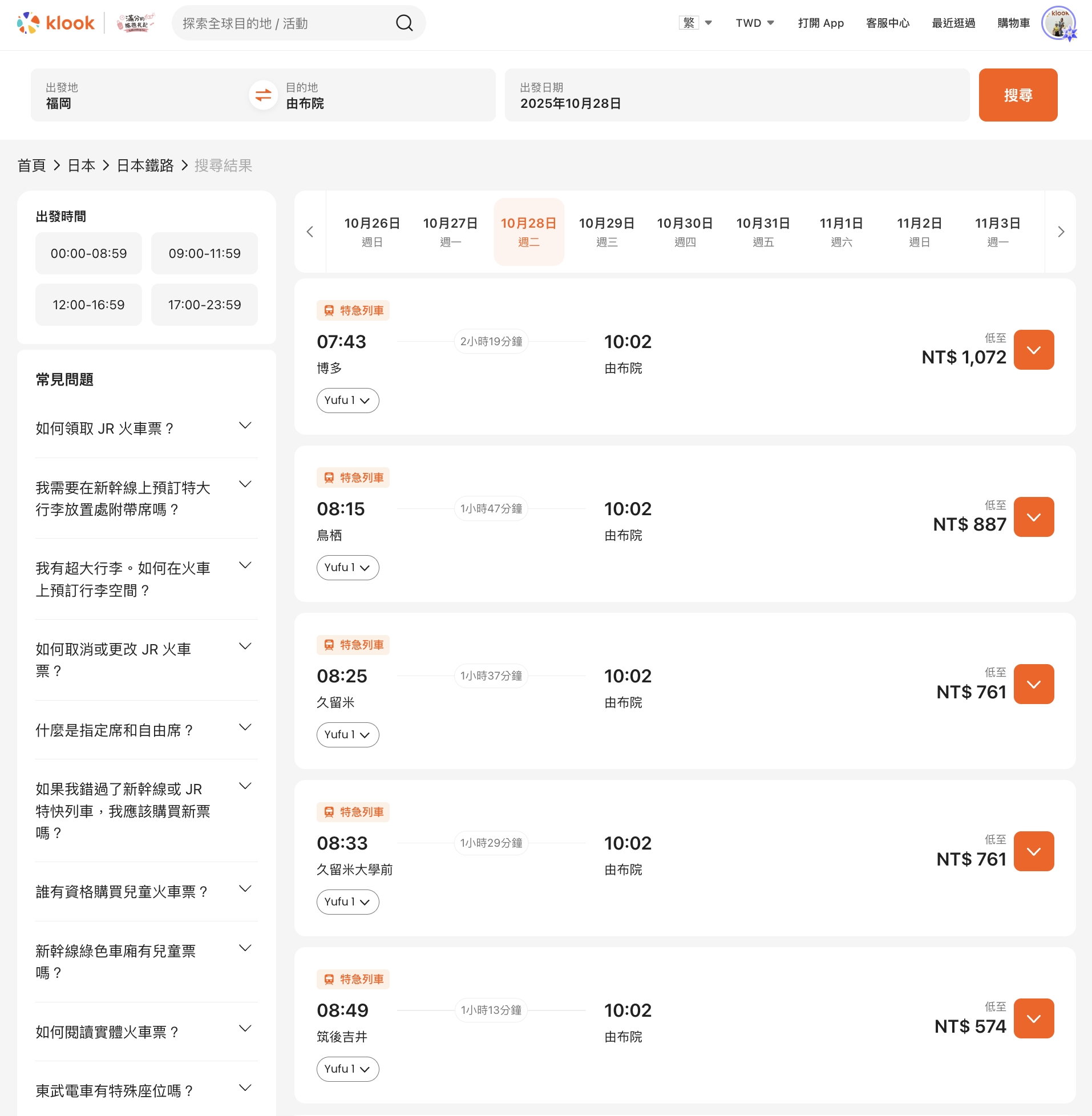Click the swap origin and destination arrows
Image resolution: width=1092 pixels, height=1116 pixels.
[x=262, y=95]
